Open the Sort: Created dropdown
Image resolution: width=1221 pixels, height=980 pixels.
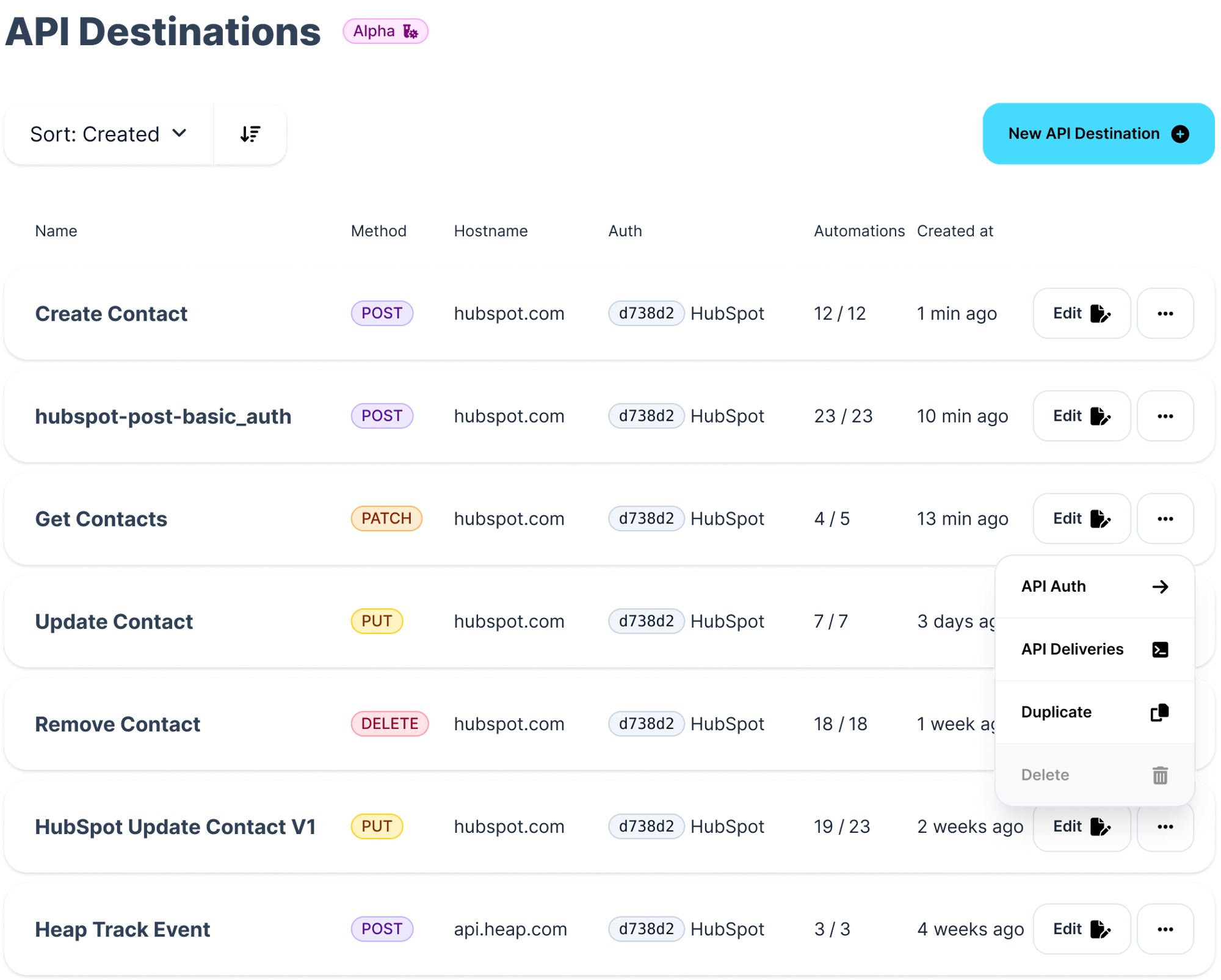108,134
